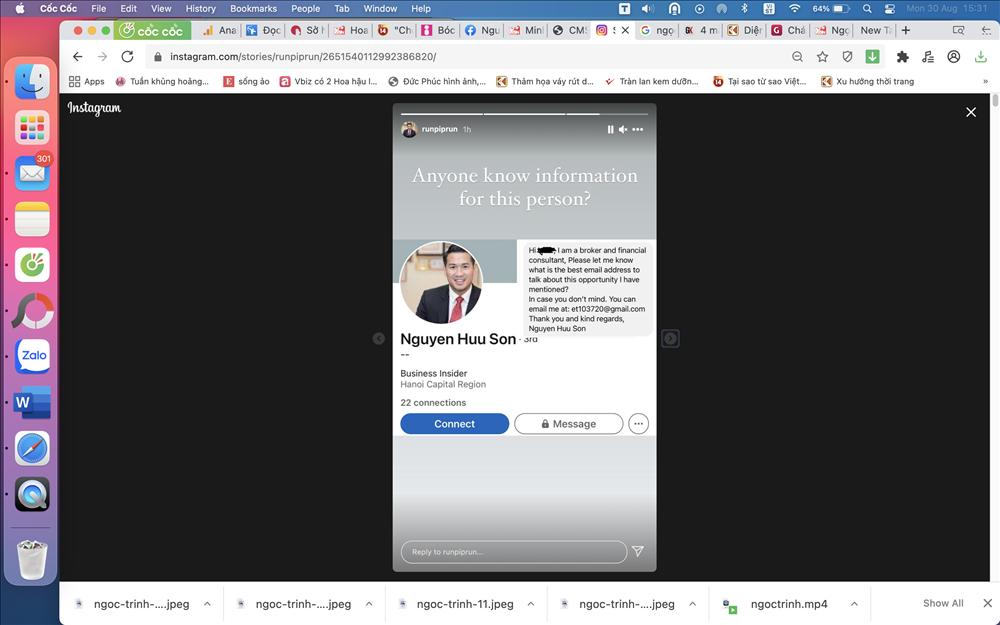Bookmark this page with star icon
Viewport: 1000px width, 625px height.
click(x=822, y=57)
